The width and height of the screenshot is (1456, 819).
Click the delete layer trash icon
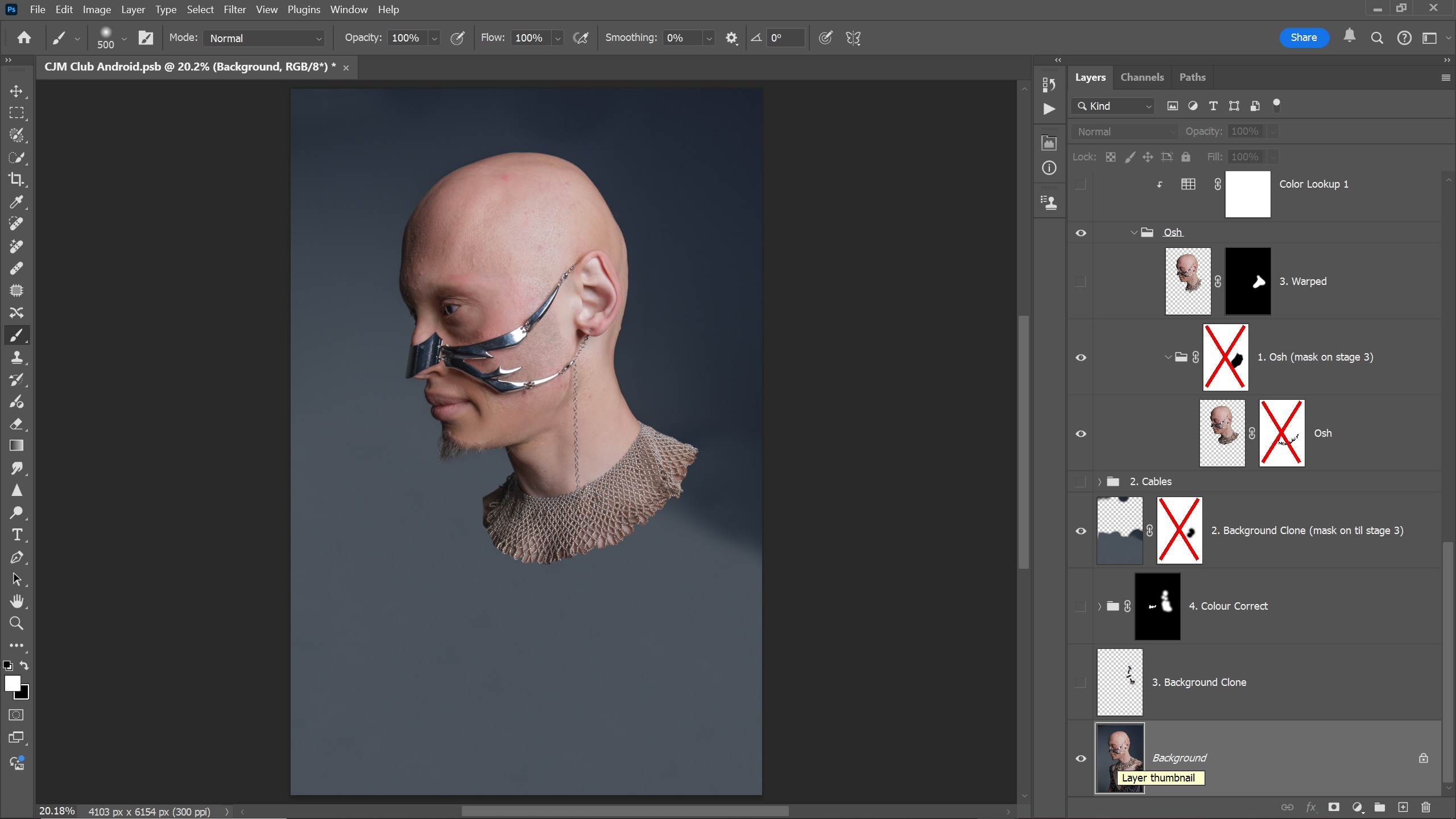1425,807
